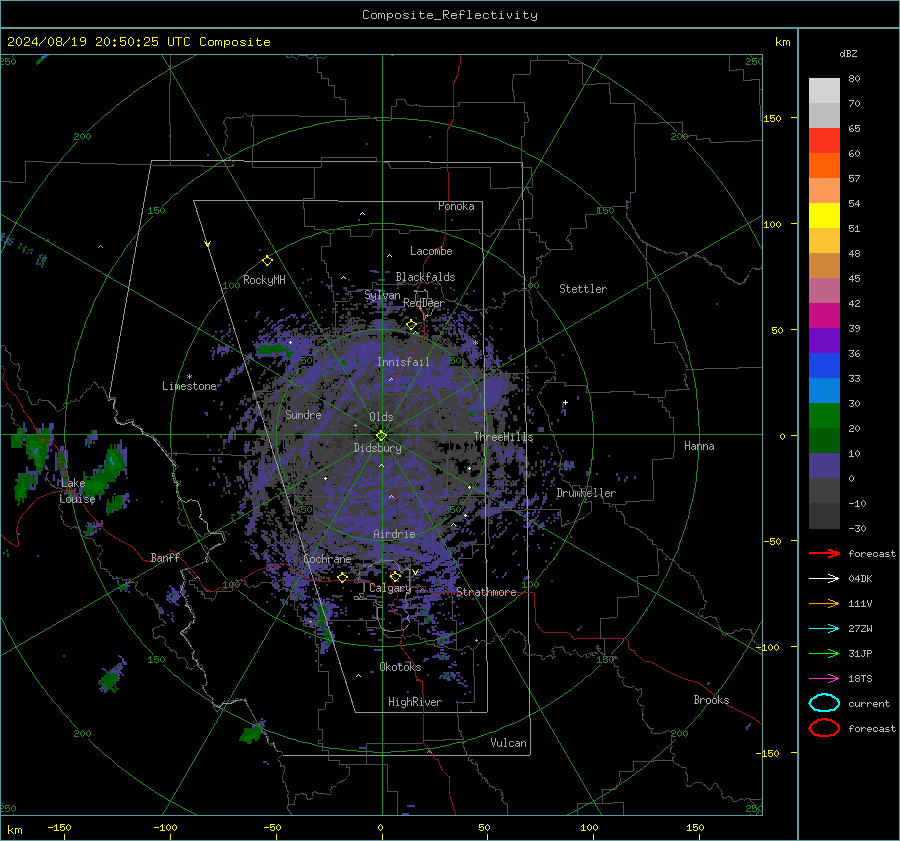Click the 04DK legend label text
The height and width of the screenshot is (841, 900).
860,579
